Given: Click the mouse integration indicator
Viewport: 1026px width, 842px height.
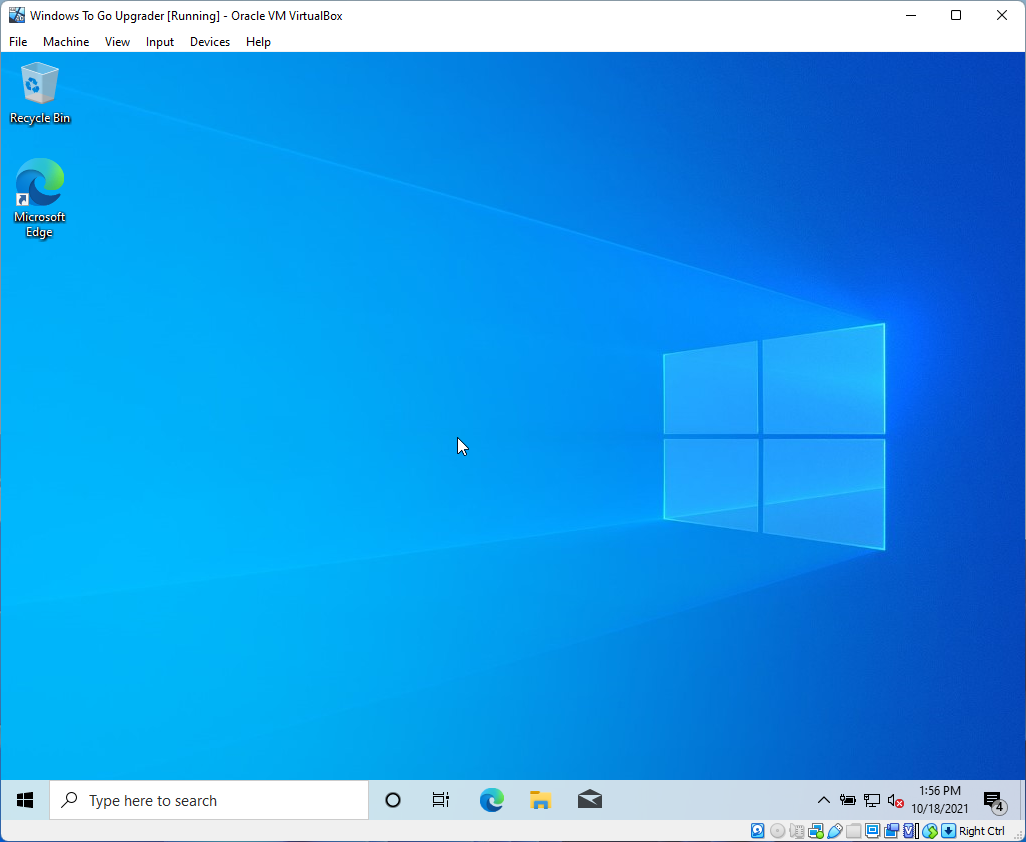Looking at the screenshot, I should [x=930, y=831].
